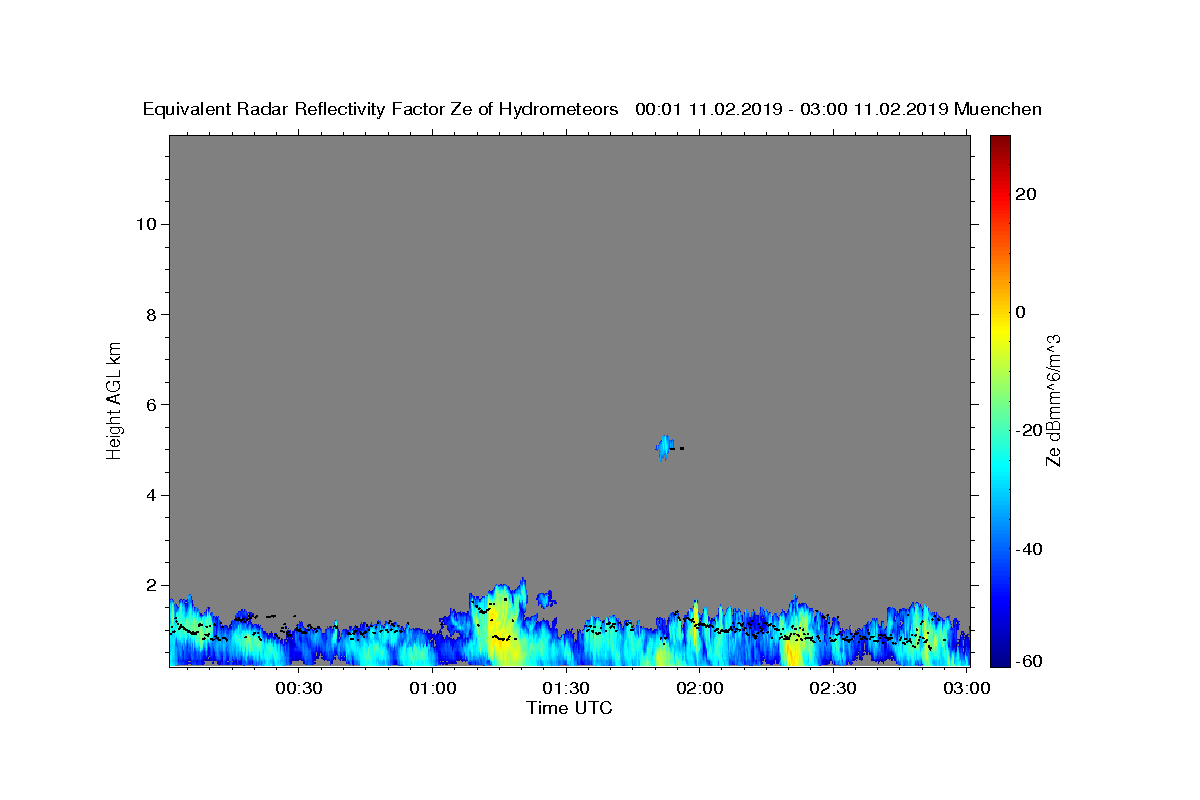Viewport: 1200px width, 800px height.
Task: Click the height tick label 4
Action: click(153, 495)
